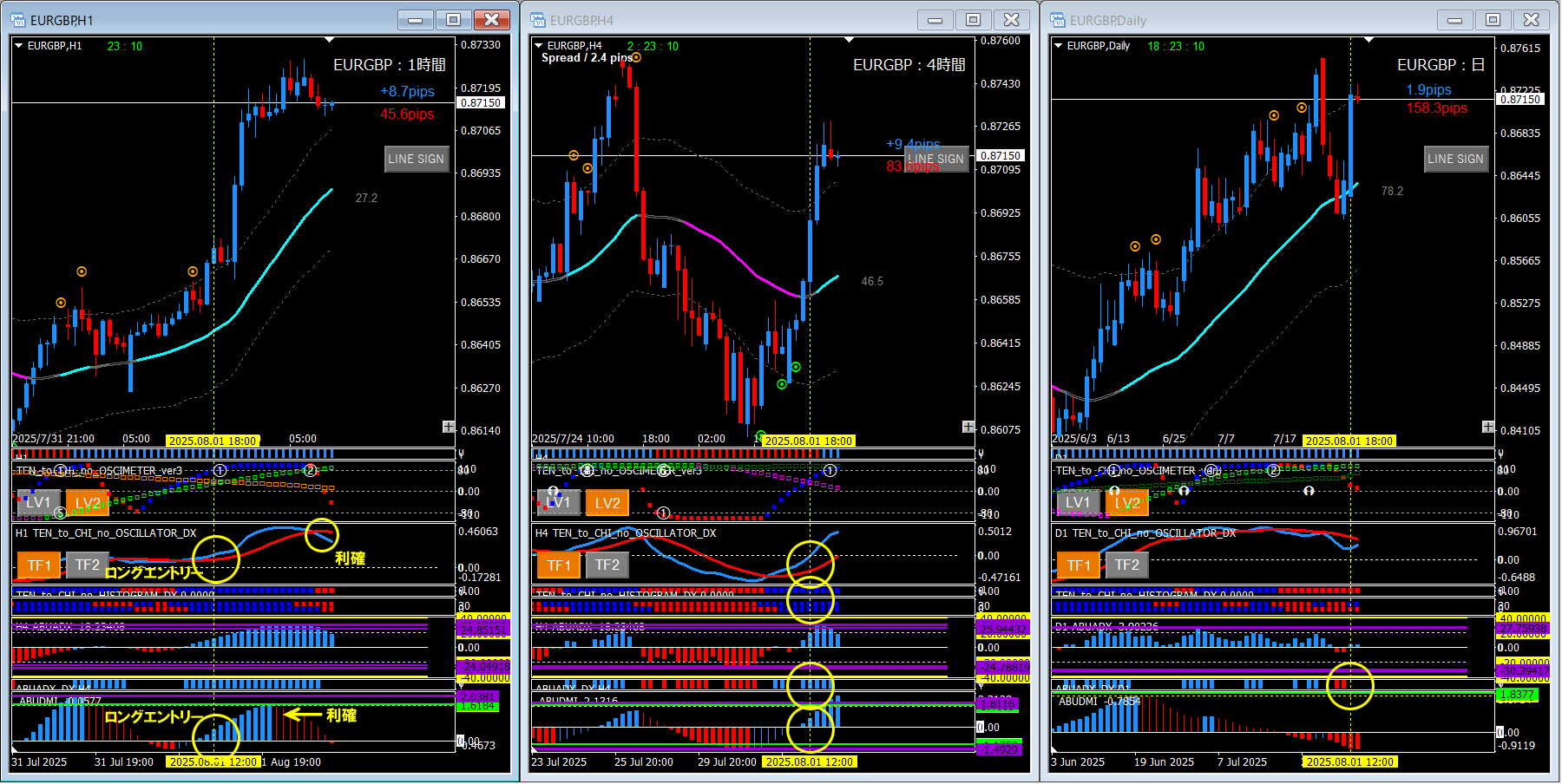
Task: Click the plus icon in the H4 chart corner
Action: [968, 427]
